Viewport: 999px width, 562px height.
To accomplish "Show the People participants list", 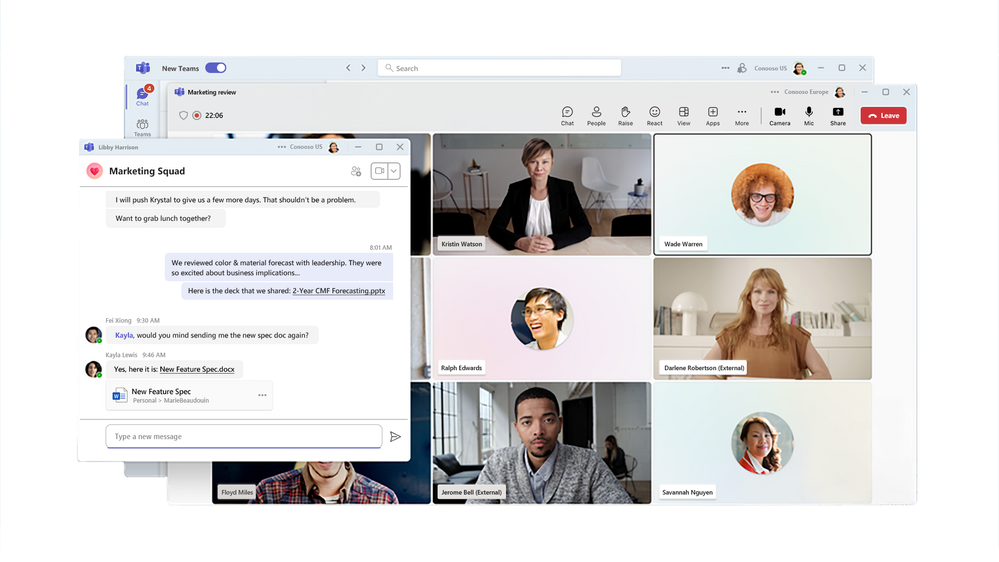I will (x=596, y=115).
